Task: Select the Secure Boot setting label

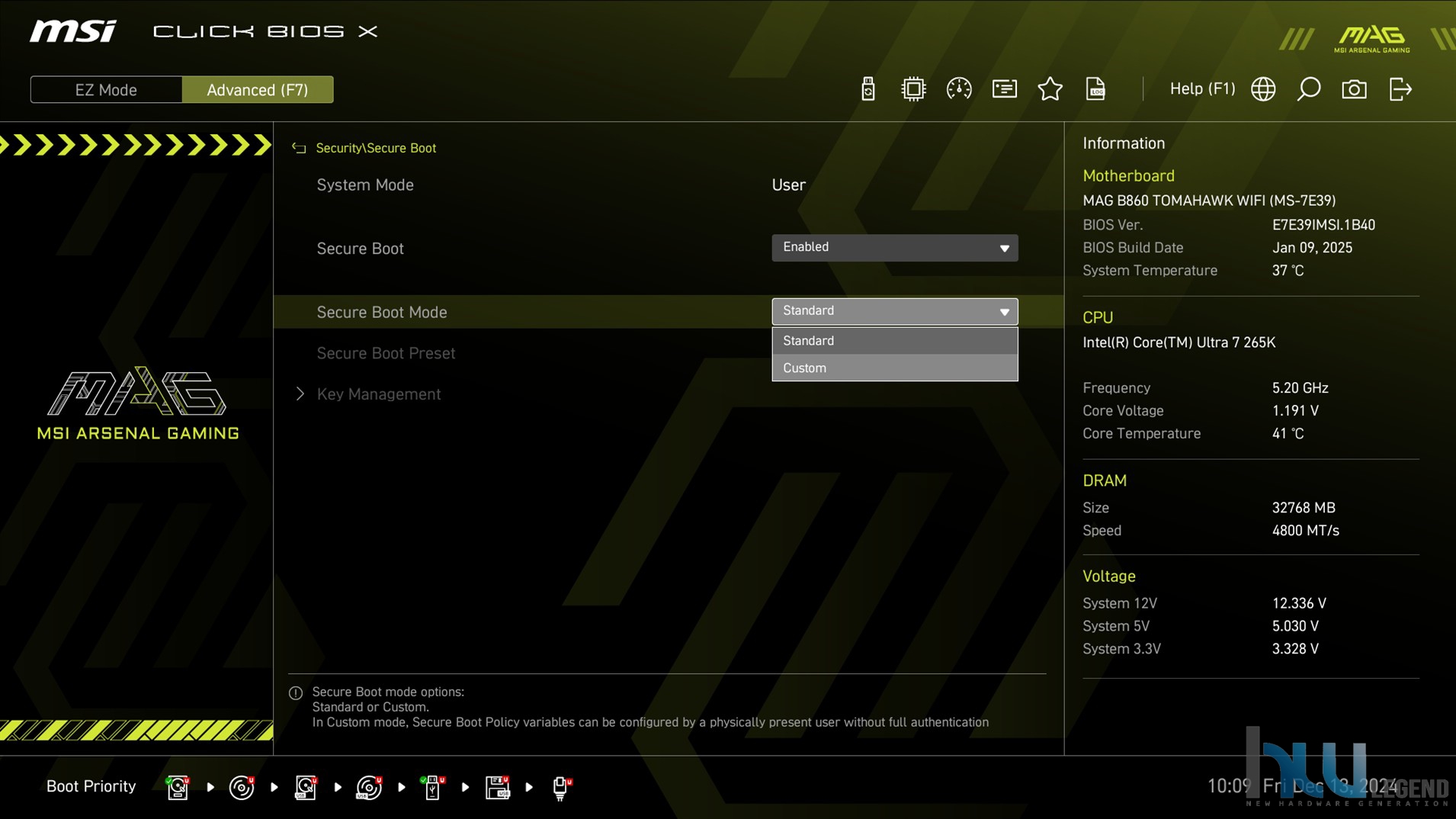Action: [360, 249]
